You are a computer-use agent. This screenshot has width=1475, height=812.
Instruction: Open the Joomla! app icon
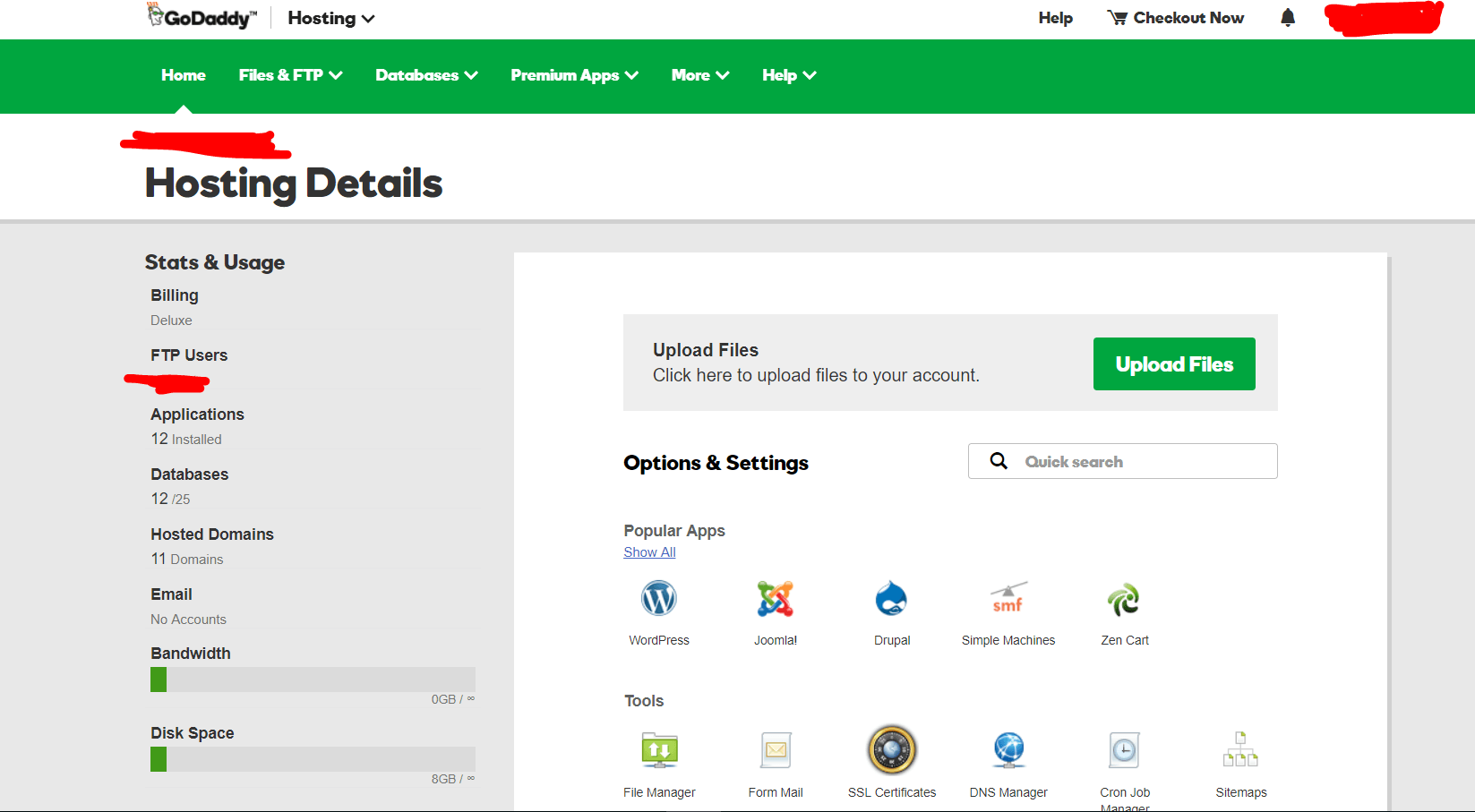click(x=776, y=599)
